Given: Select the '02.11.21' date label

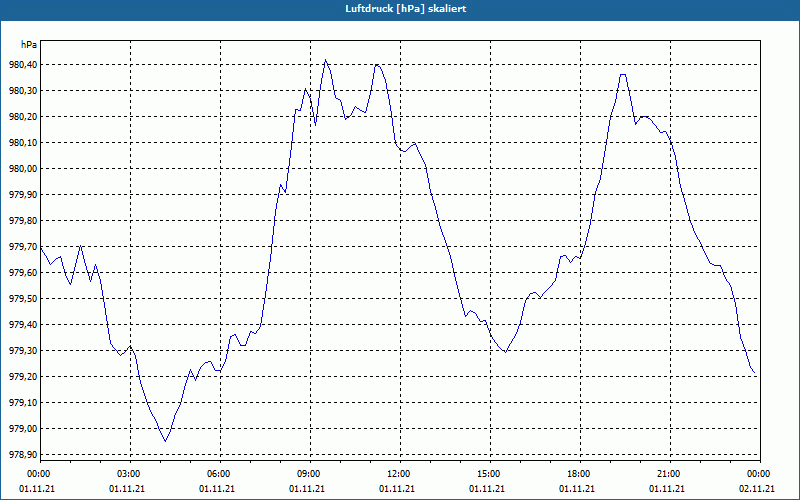Looking at the screenshot, I should (757, 489).
